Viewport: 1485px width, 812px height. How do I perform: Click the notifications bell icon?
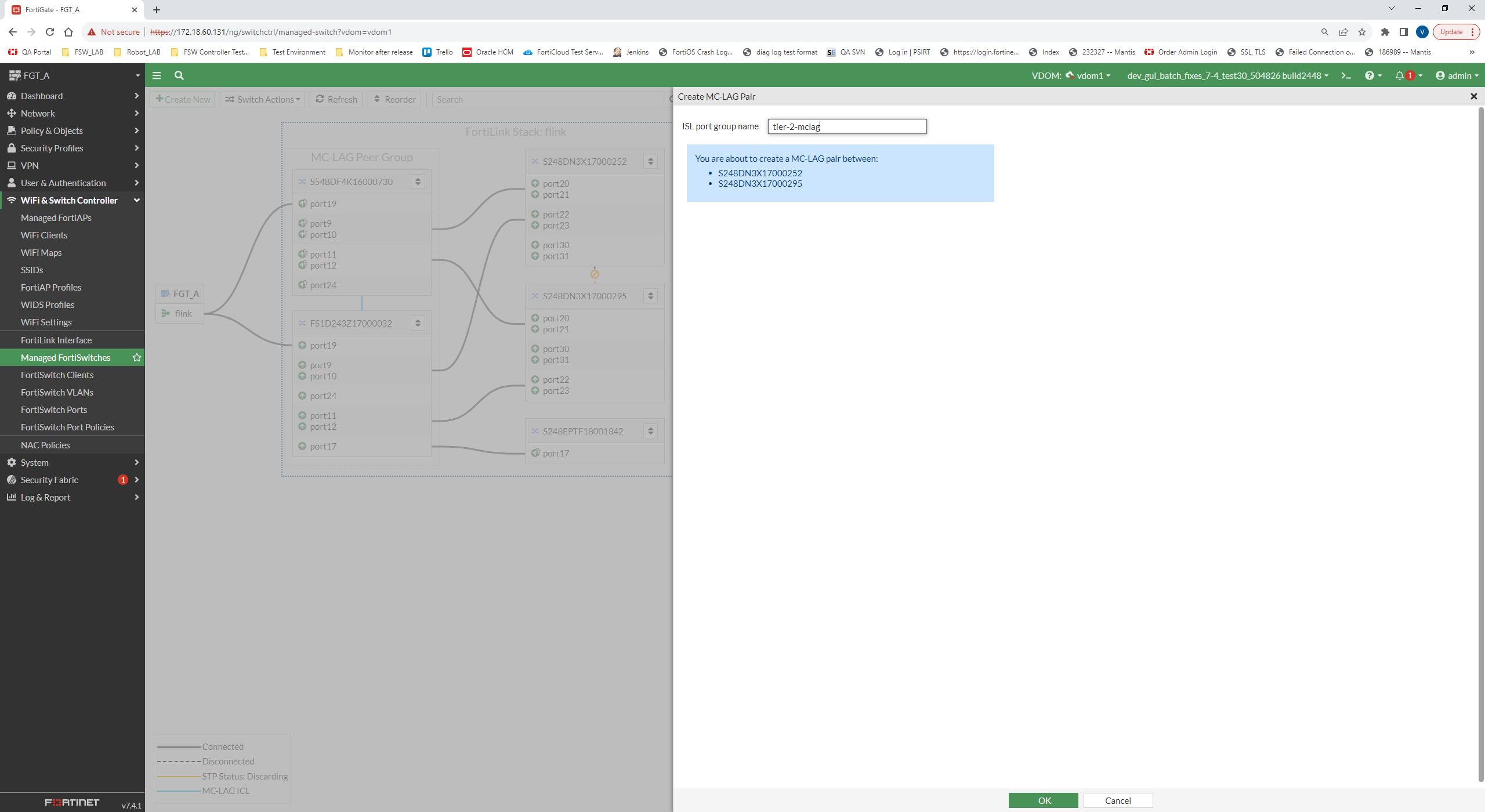click(x=1399, y=75)
